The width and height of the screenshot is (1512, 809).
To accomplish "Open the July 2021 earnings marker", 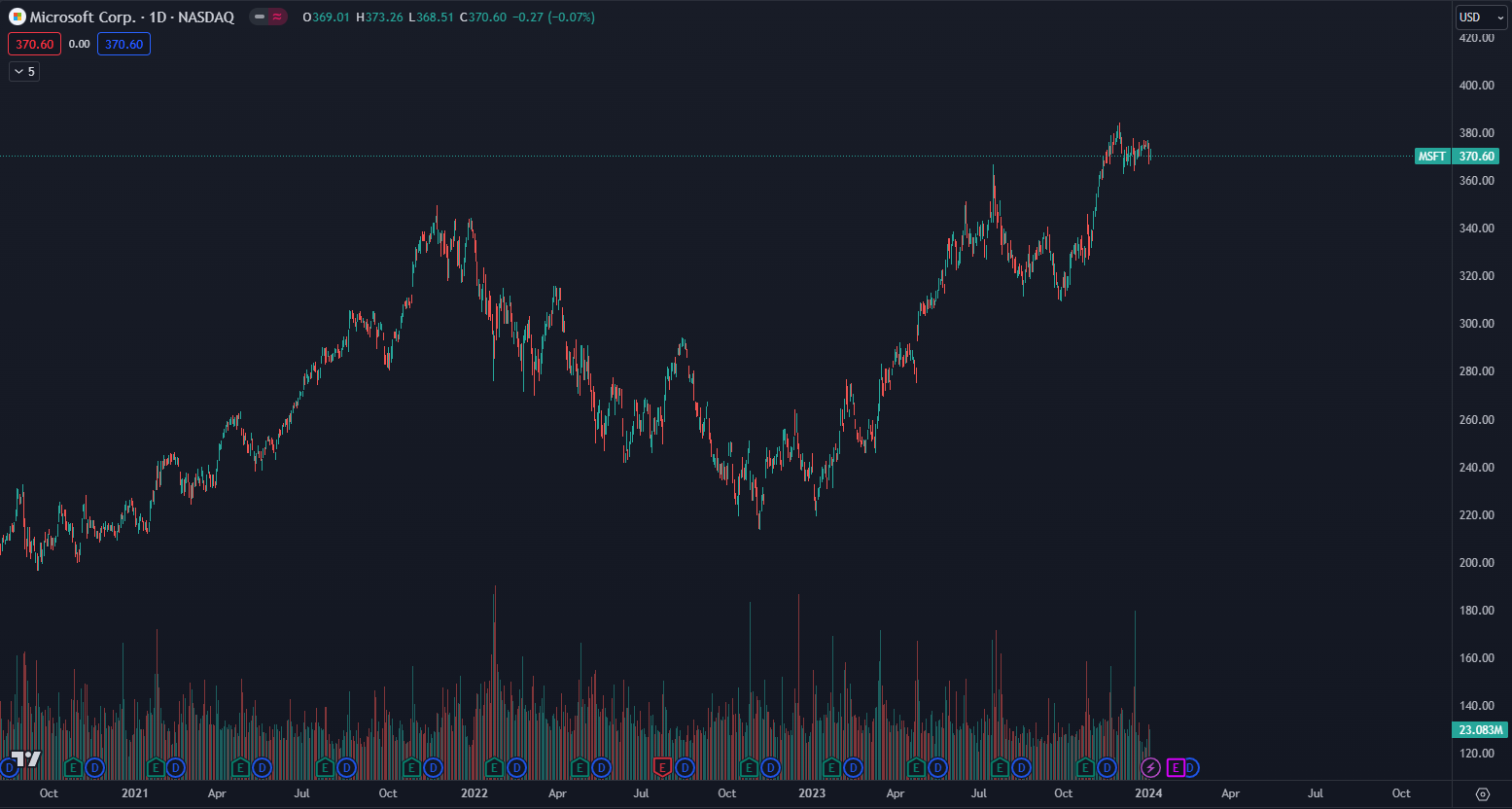I will (x=325, y=767).
